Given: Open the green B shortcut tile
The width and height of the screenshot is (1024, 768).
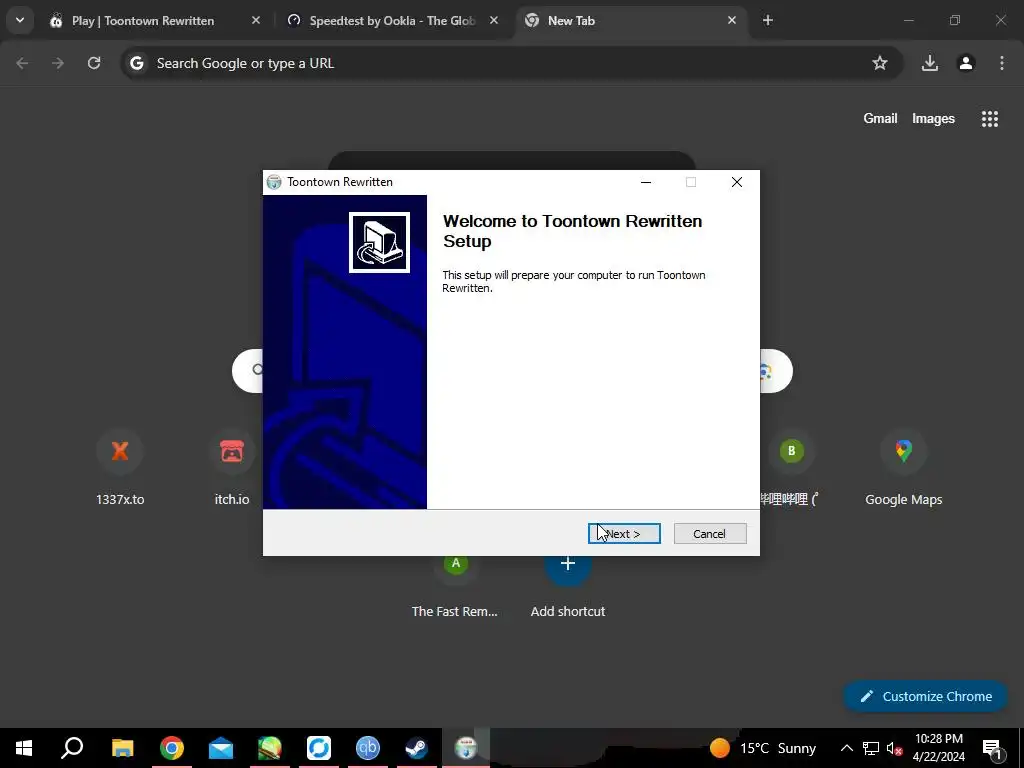Looking at the screenshot, I should [x=792, y=468].
